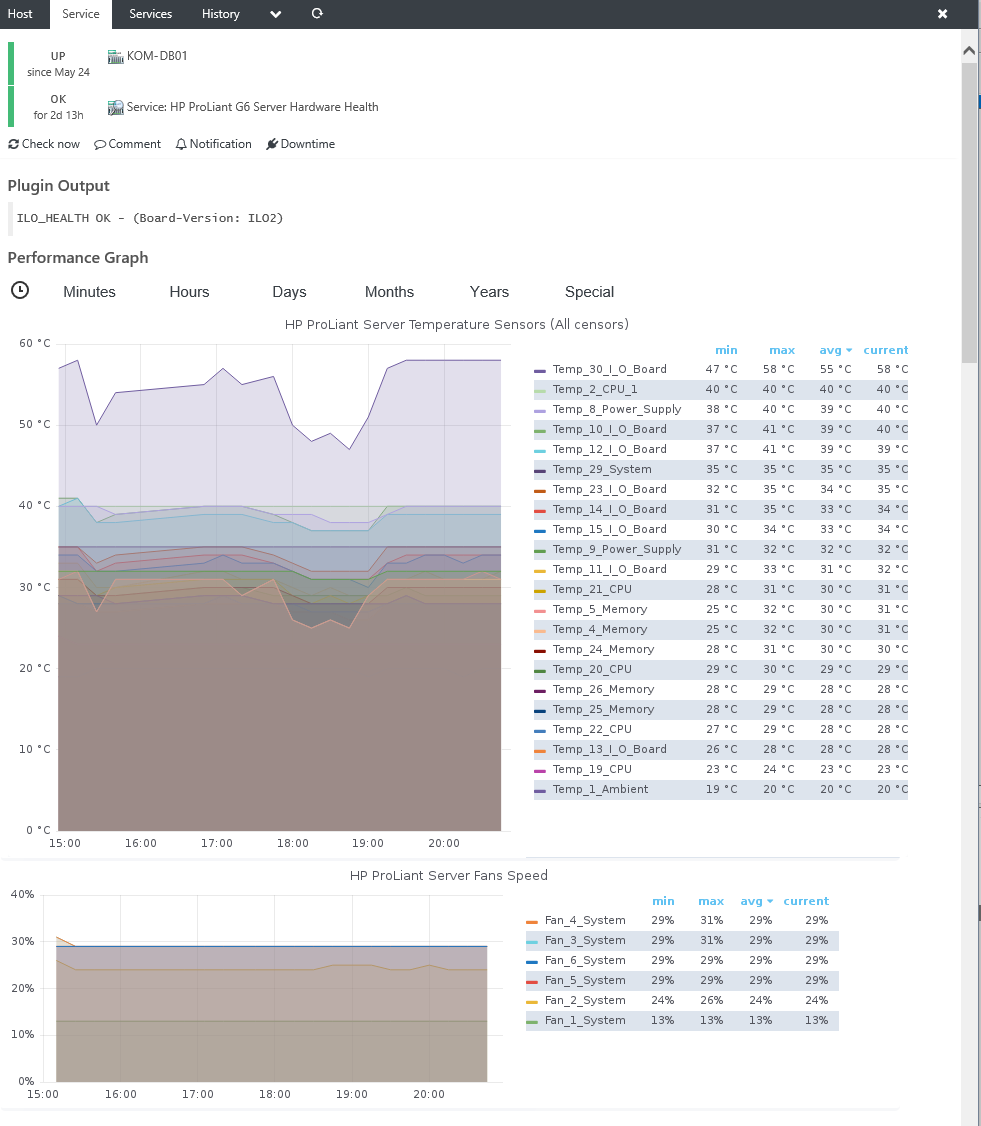Image resolution: width=981 pixels, height=1126 pixels.
Task: Click the server icon next to KOM-DB01
Action: tap(115, 56)
